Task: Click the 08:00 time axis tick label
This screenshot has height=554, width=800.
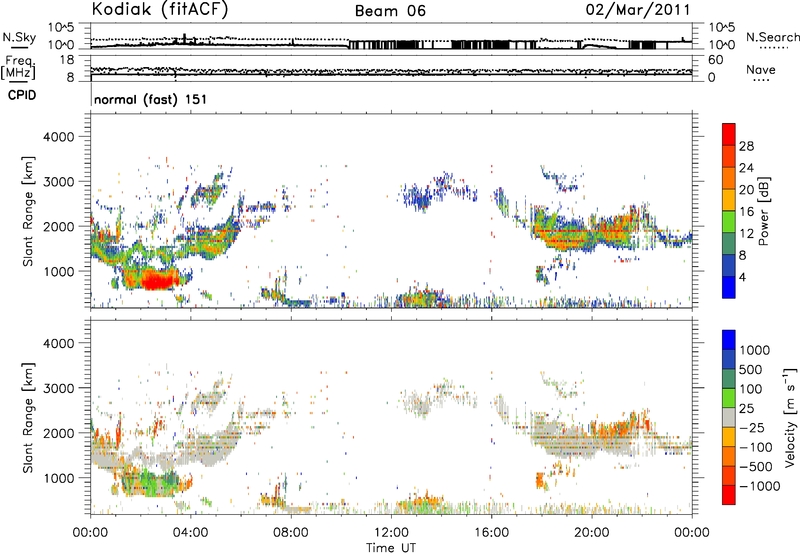Action: point(291,533)
